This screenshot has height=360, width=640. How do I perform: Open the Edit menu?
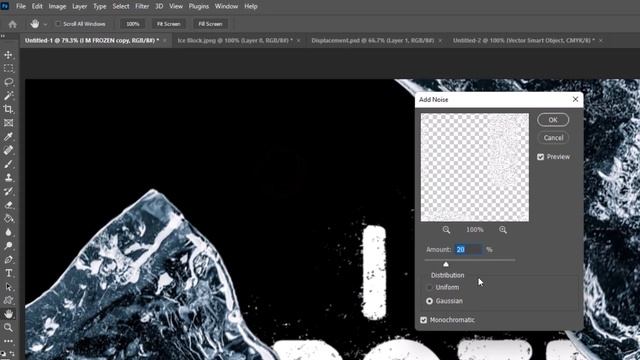click(x=37, y=6)
